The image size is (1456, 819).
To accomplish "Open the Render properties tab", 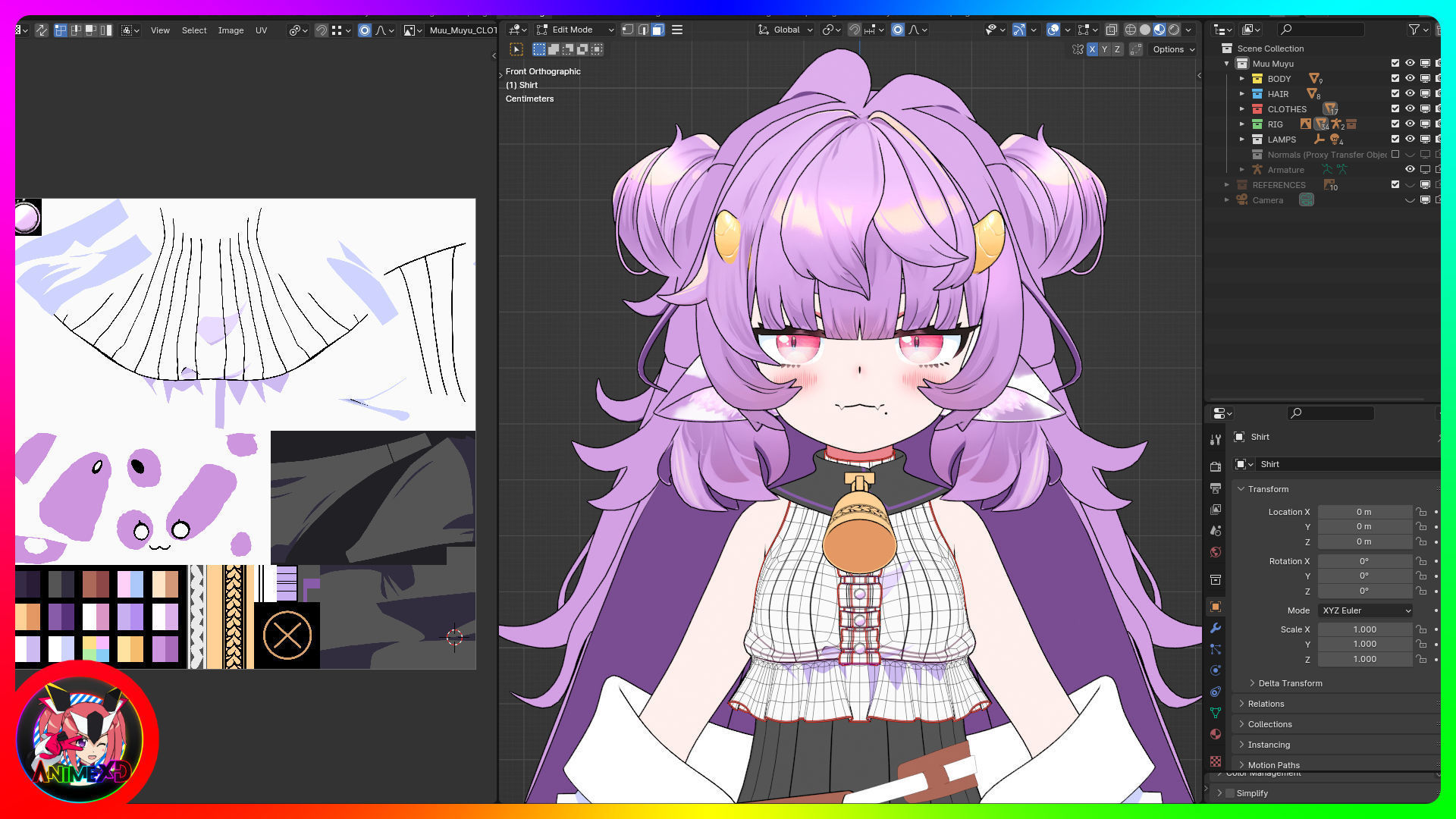I will pyautogui.click(x=1216, y=466).
